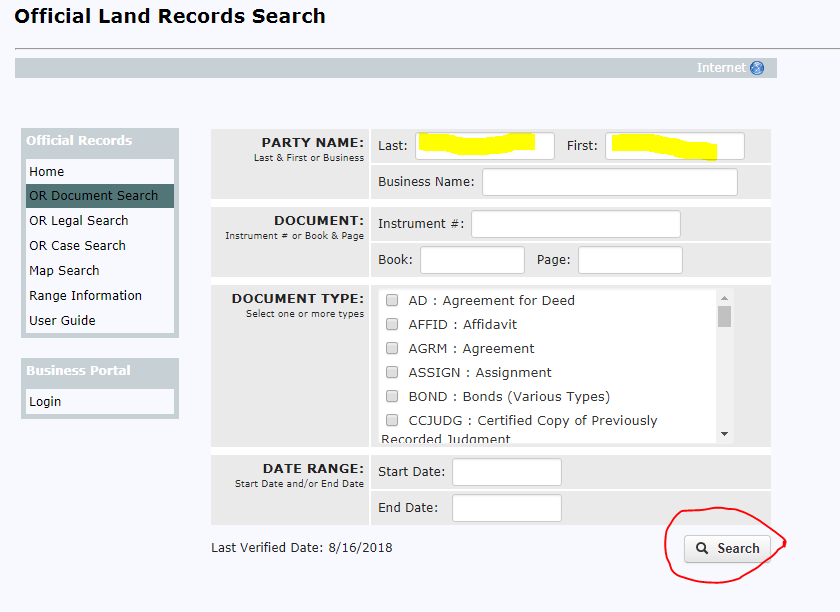Toggle the CCJUDG Certified Copy checkbox
The image size is (840, 612).
click(392, 420)
